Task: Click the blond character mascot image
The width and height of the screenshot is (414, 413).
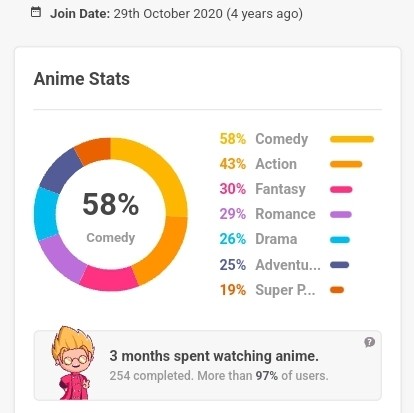Action: click(x=73, y=363)
